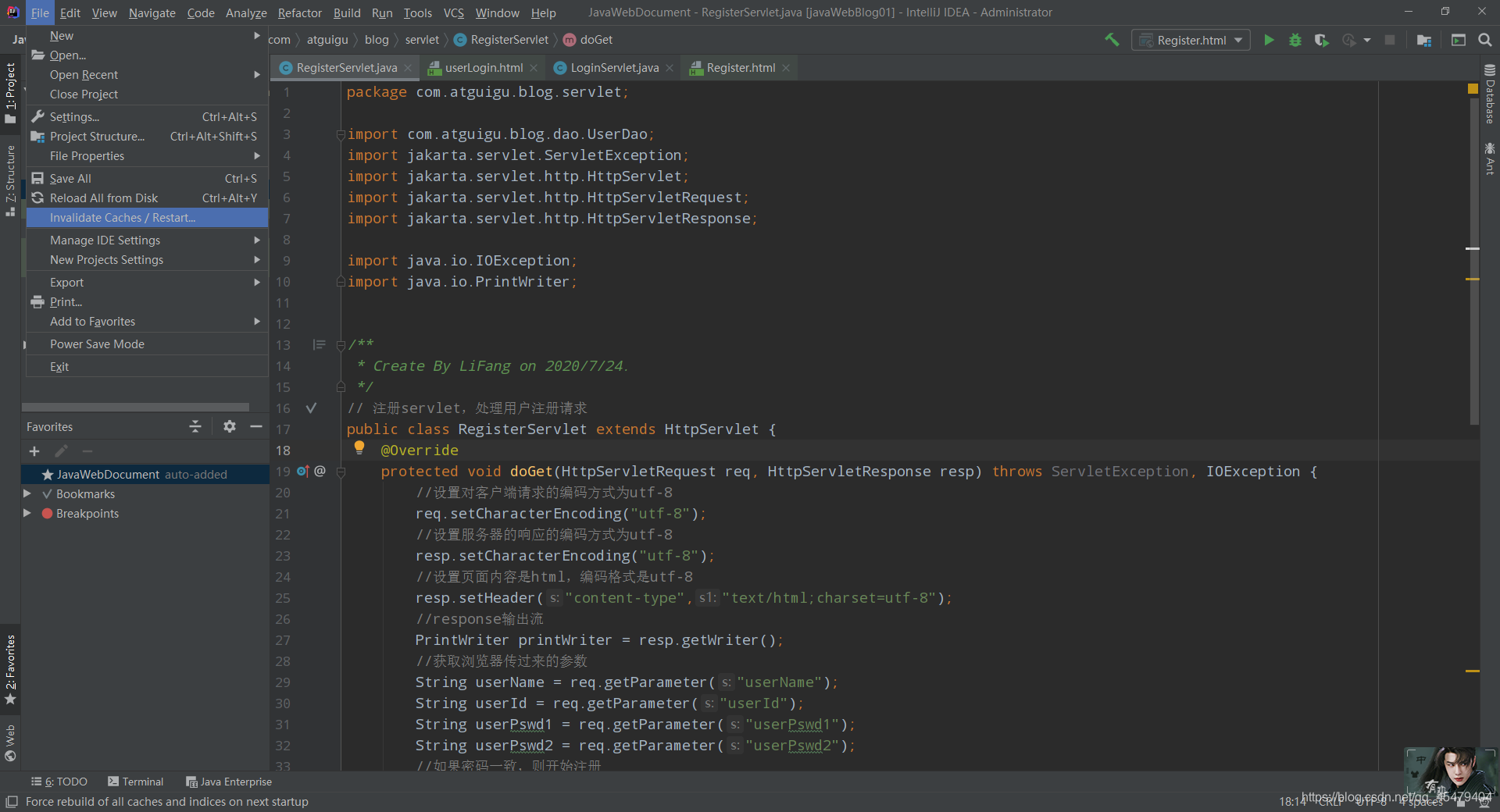Click the intention light bulb icon
This screenshot has width=1500, height=812.
(x=359, y=447)
